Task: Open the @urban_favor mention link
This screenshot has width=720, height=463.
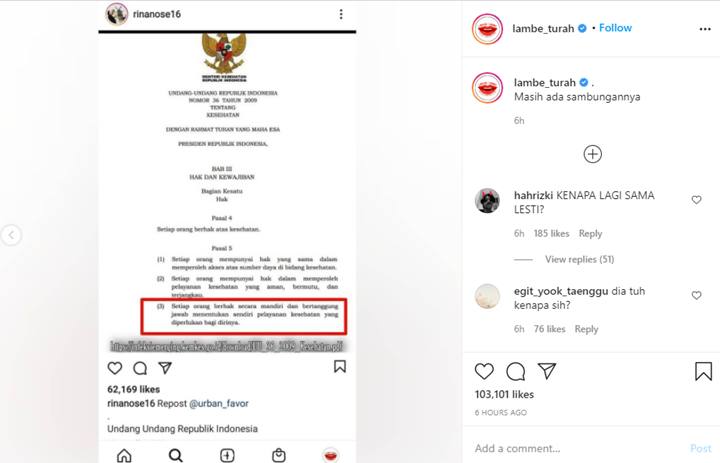Action: coord(219,403)
